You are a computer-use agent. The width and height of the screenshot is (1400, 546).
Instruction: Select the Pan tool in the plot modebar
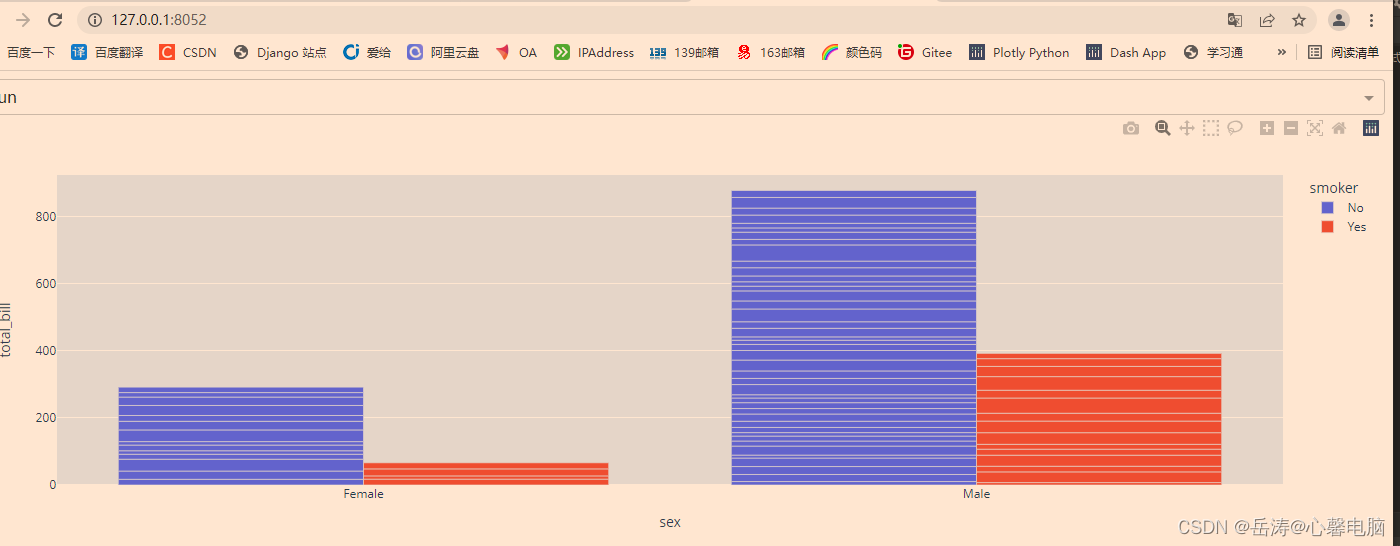(x=1187, y=128)
